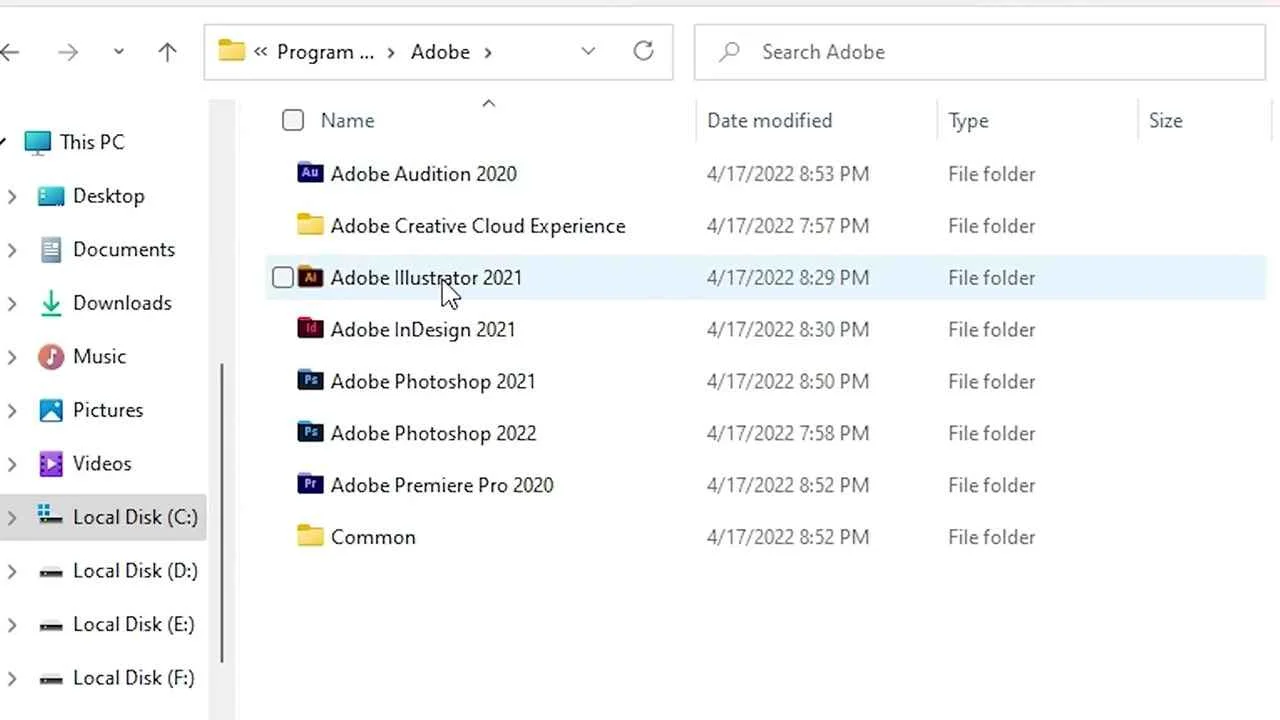Open the recent locations dropdown arrow
The image size is (1280, 720).
coord(118,52)
